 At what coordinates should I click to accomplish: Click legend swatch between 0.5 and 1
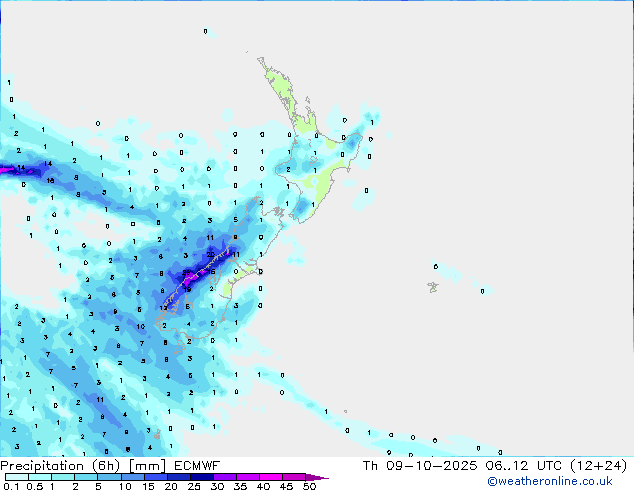(40, 477)
